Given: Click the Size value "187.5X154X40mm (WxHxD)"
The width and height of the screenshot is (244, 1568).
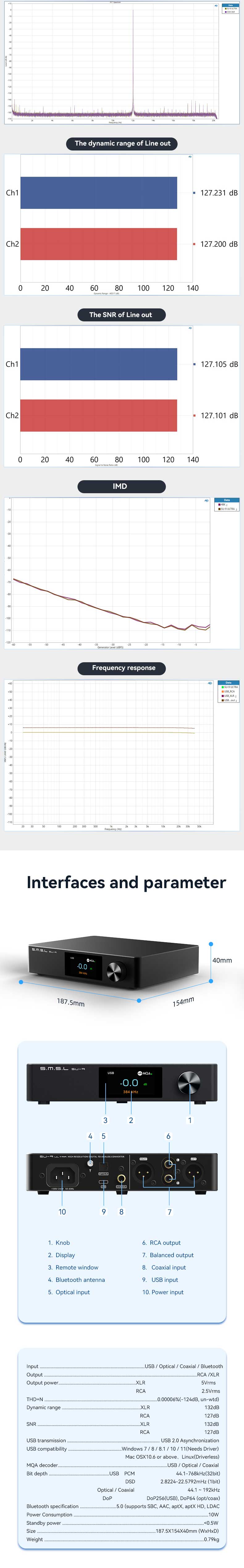Looking at the screenshot, I should coord(187,1532).
